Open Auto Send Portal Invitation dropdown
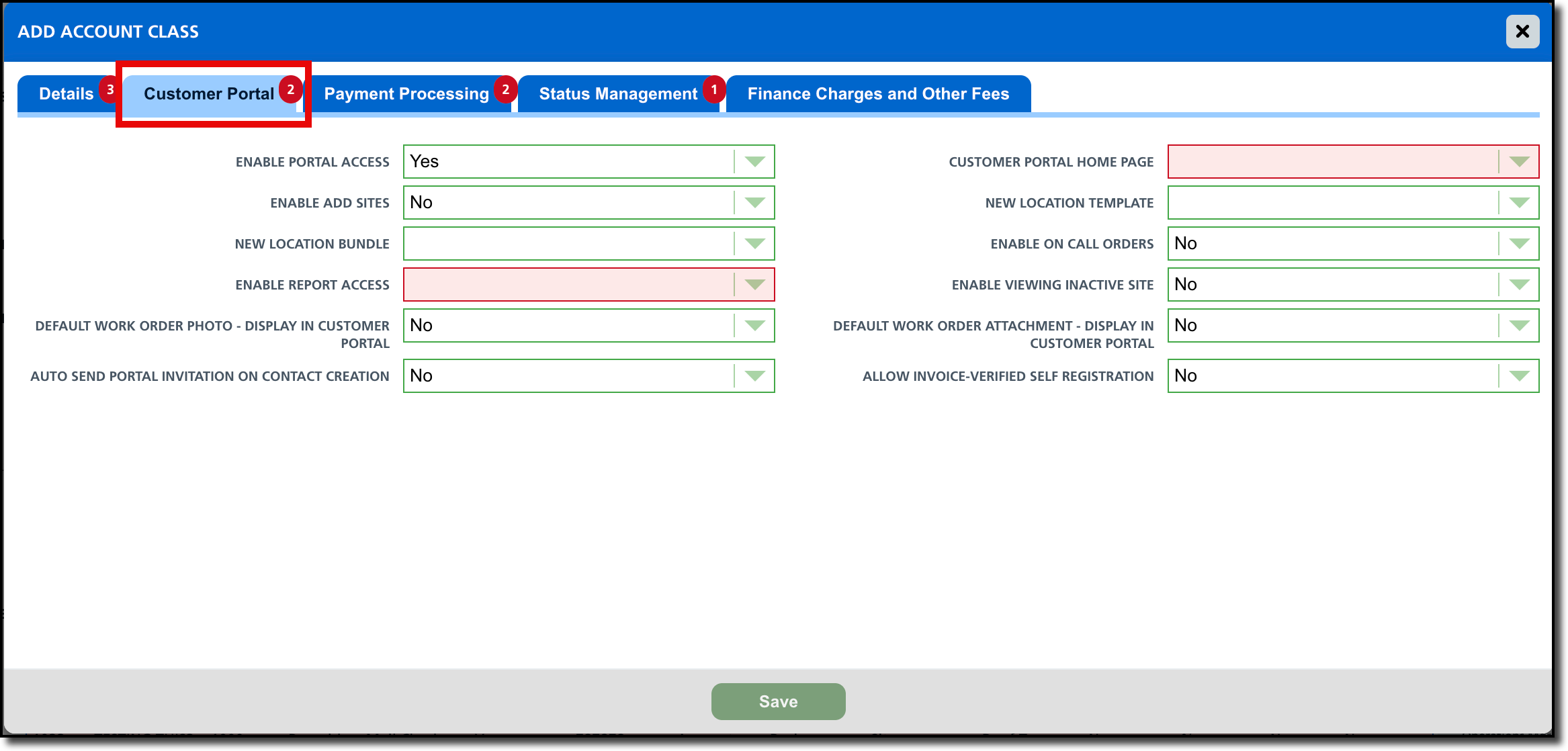Viewport: 1568px width, 751px height. [x=754, y=376]
